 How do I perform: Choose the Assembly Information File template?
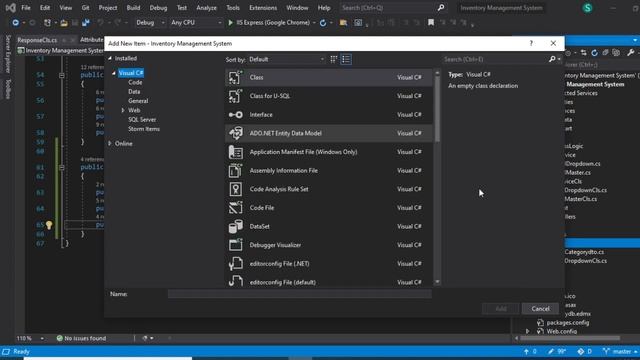tap(329, 171)
